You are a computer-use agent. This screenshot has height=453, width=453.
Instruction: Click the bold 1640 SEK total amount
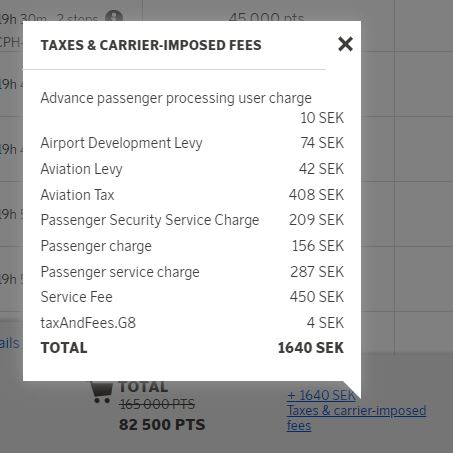click(x=311, y=348)
